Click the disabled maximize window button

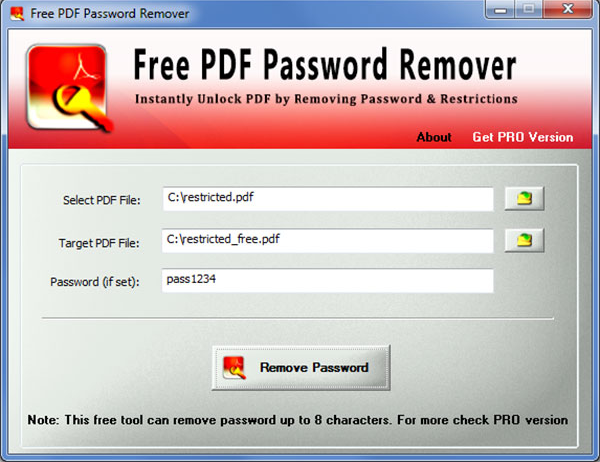pos(528,9)
